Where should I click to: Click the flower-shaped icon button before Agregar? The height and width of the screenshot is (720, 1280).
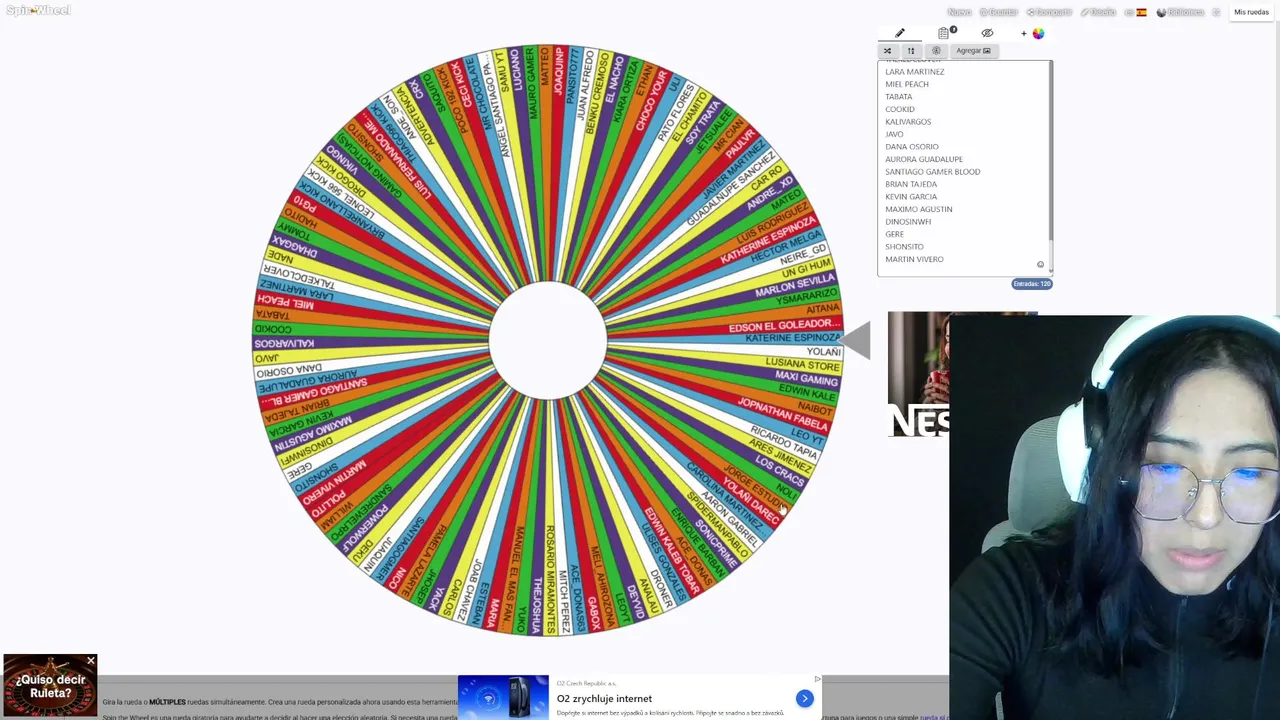pos(936,51)
